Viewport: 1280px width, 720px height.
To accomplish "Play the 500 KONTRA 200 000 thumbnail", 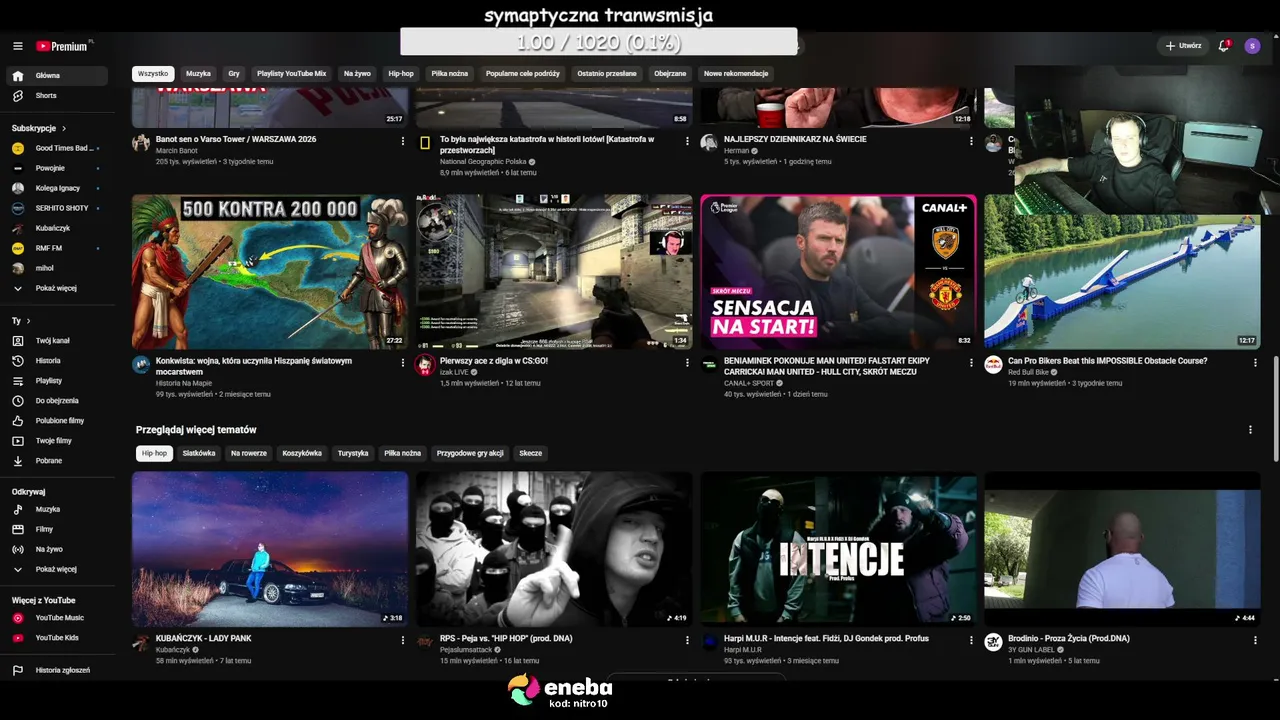I will [x=270, y=272].
